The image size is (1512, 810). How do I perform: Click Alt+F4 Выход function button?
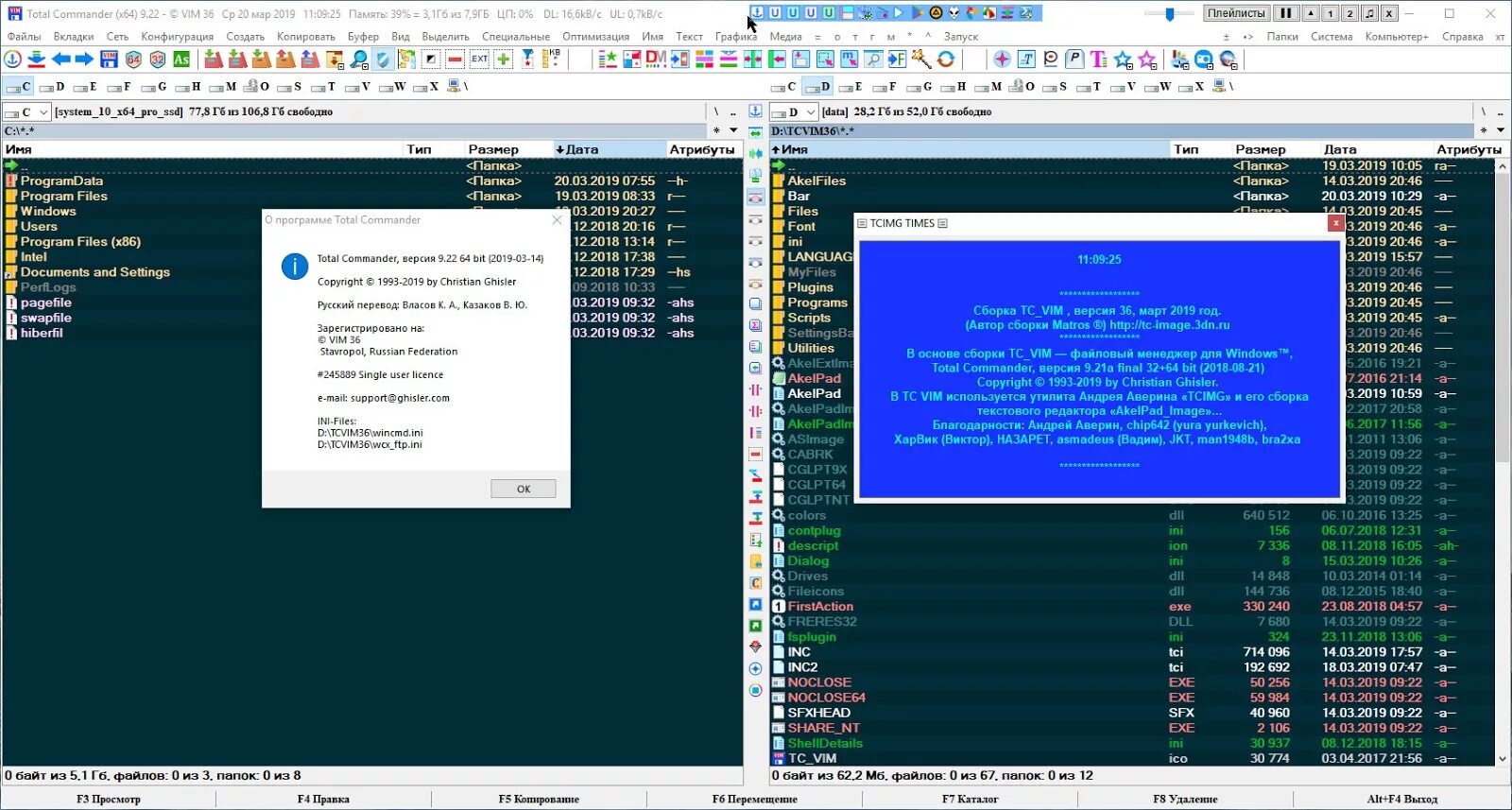pos(1402,799)
